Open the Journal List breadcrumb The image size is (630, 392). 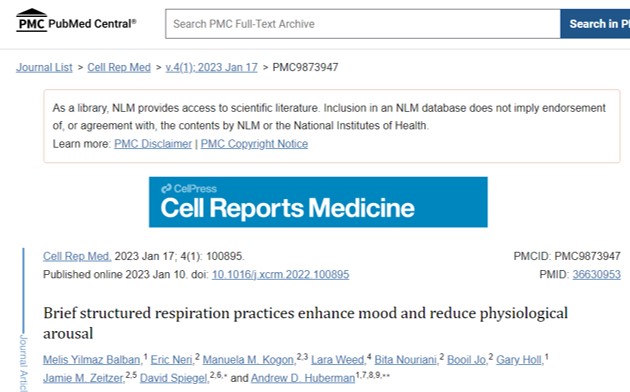(x=44, y=67)
